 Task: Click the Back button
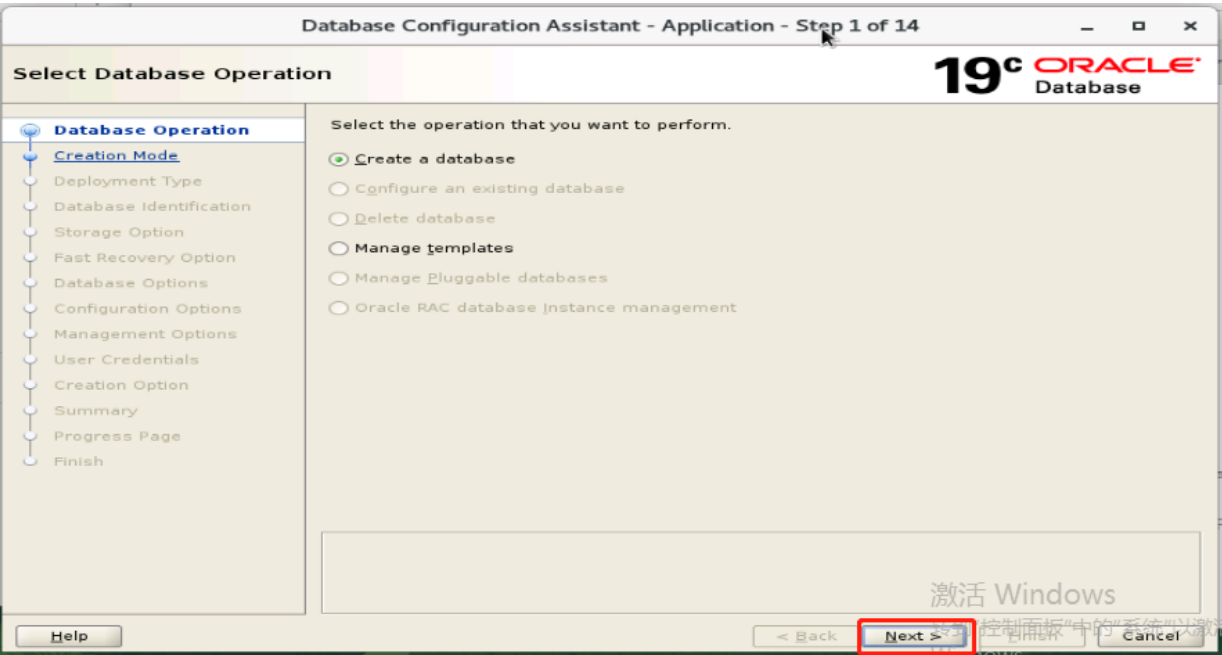(806, 636)
